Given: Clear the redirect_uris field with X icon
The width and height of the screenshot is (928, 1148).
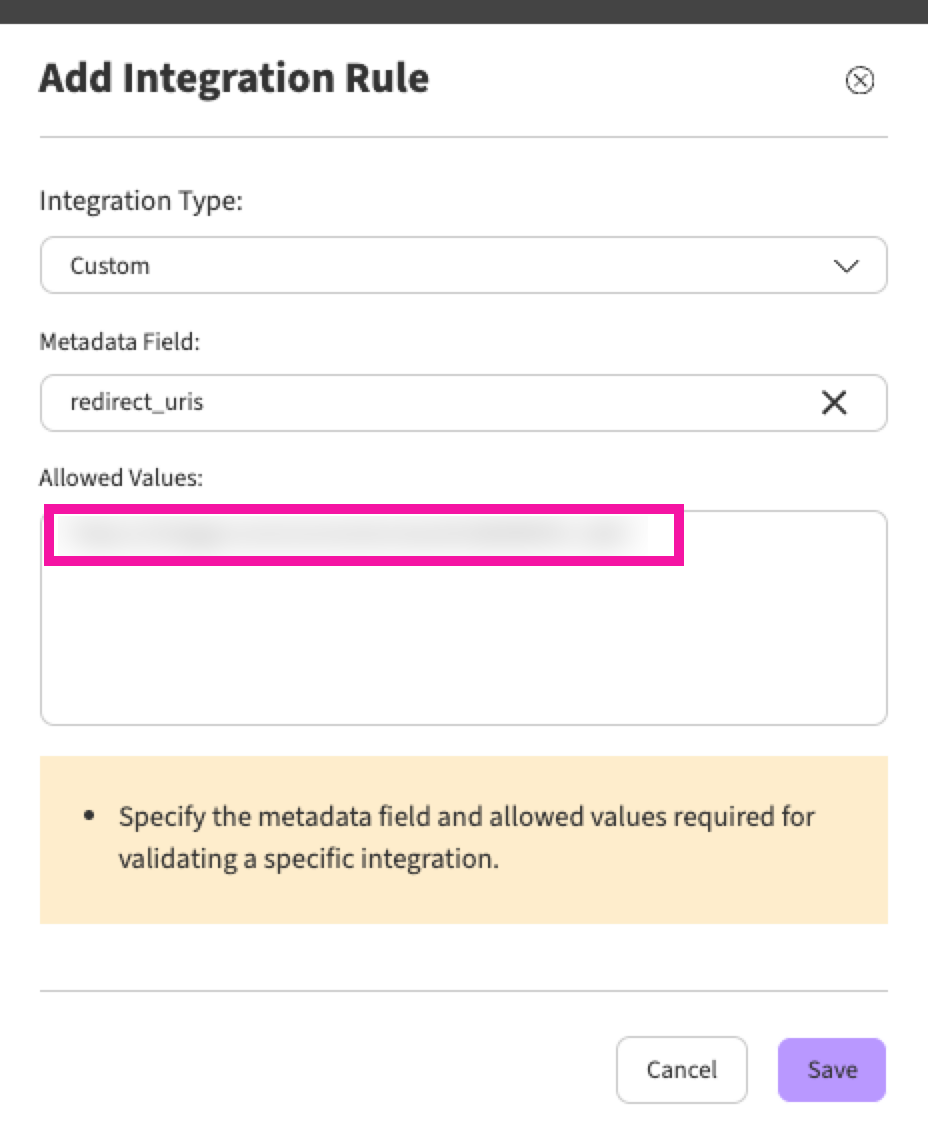Looking at the screenshot, I should (x=834, y=402).
